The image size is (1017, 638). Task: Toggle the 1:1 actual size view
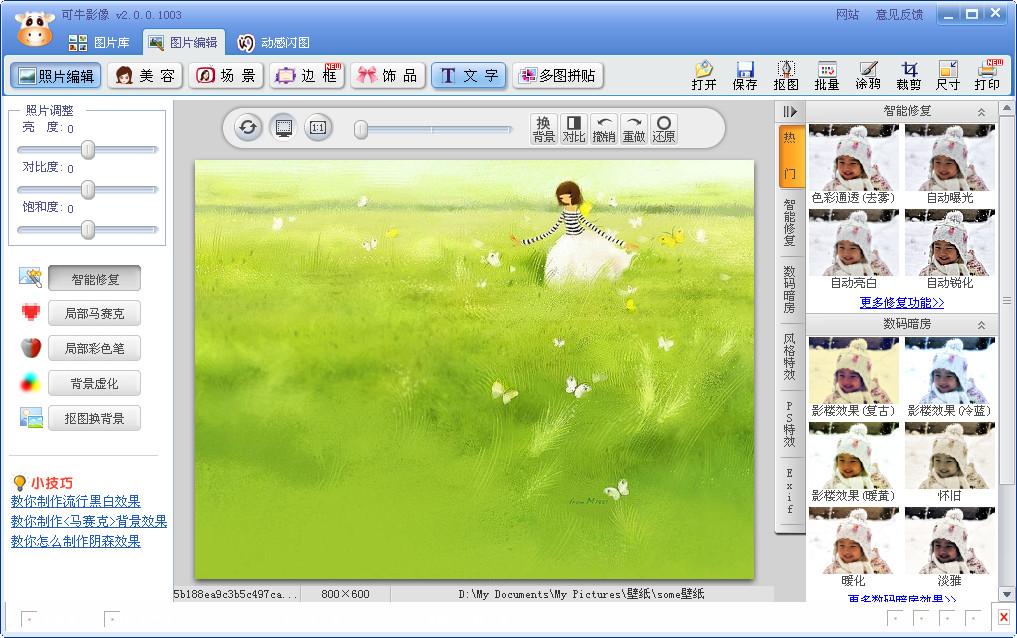(318, 127)
